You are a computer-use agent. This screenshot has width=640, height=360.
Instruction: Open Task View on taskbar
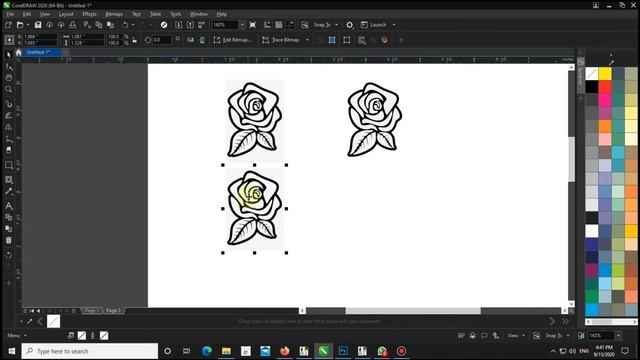pos(187,351)
